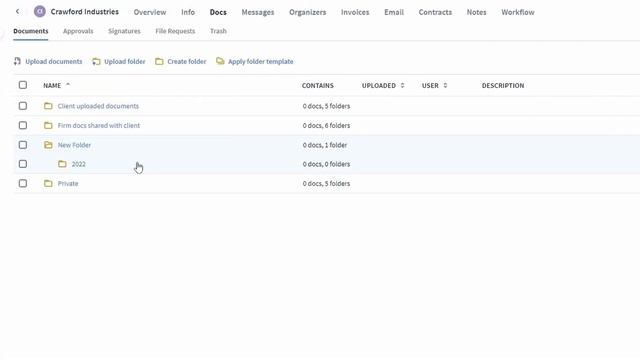Open the Email tab
This screenshot has height=360, width=640.
[x=394, y=12]
